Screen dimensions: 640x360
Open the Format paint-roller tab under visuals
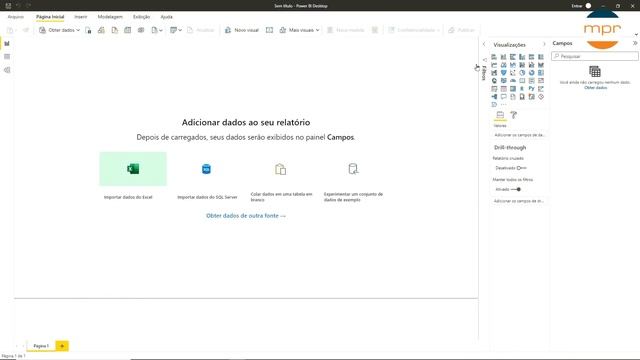point(513,115)
